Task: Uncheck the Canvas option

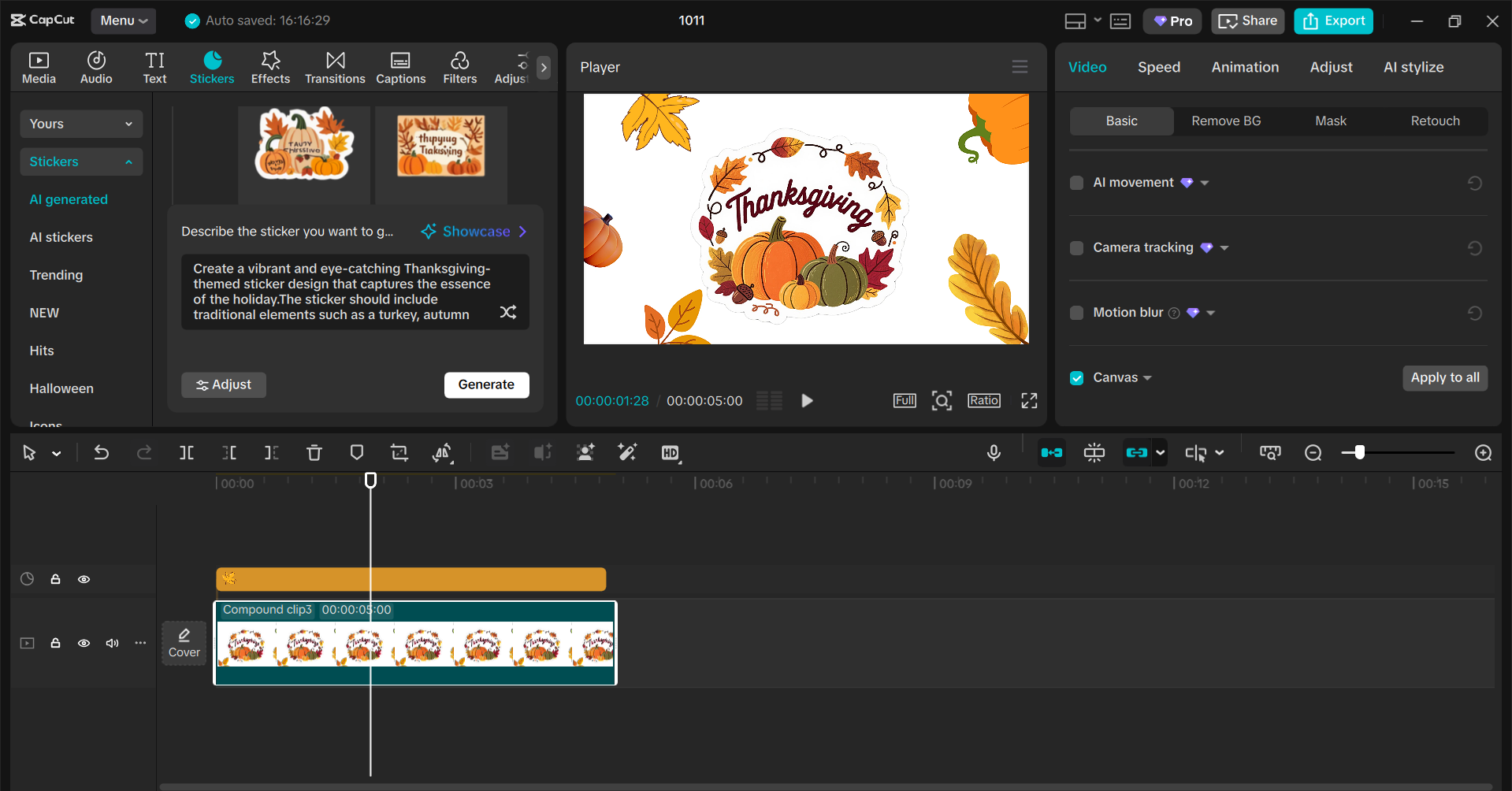Action: click(x=1076, y=377)
